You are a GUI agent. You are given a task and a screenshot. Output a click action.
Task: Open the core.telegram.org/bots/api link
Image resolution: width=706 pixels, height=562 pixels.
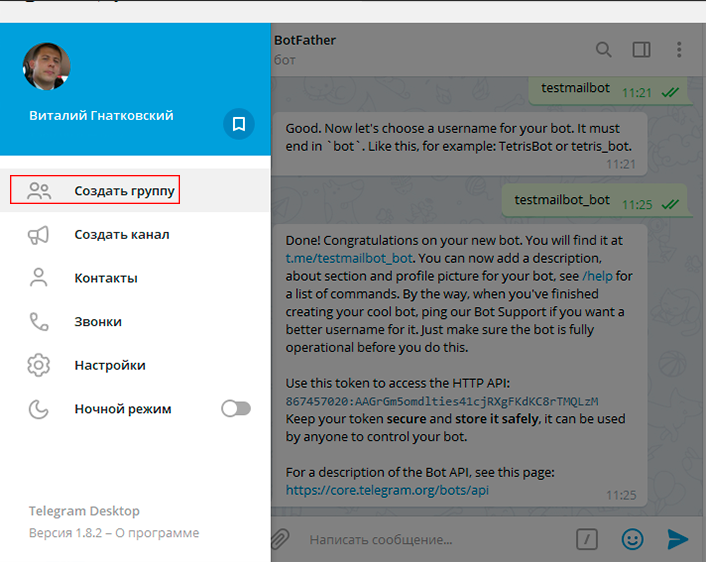pos(387,490)
